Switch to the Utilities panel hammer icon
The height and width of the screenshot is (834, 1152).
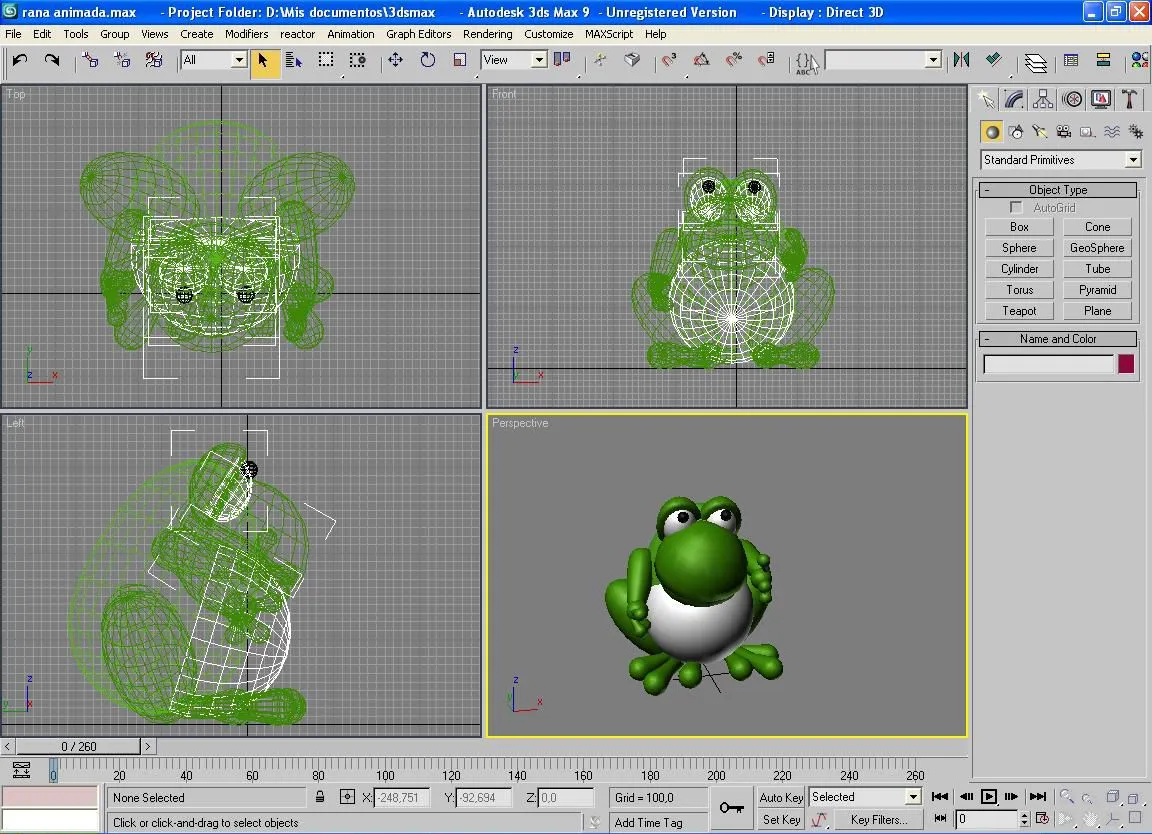[x=1128, y=99]
